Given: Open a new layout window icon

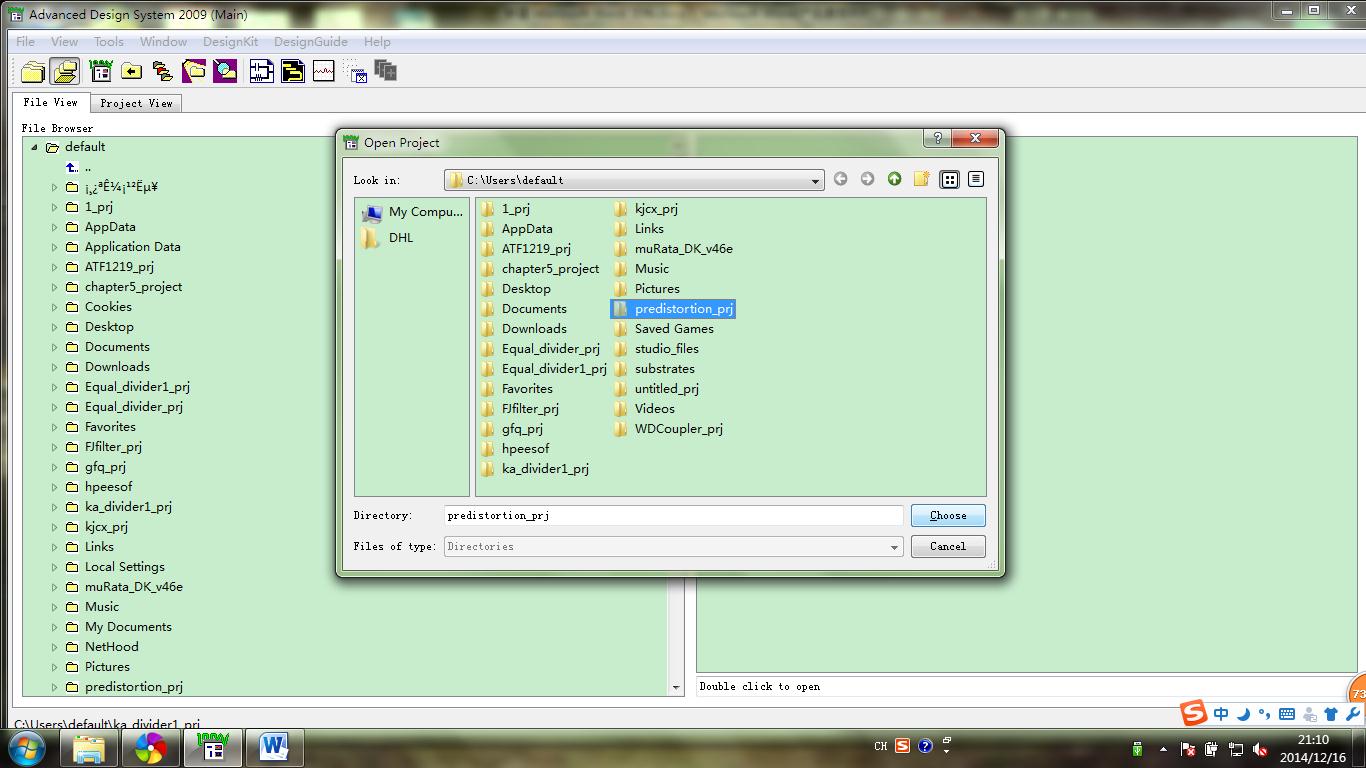Looking at the screenshot, I should point(292,71).
